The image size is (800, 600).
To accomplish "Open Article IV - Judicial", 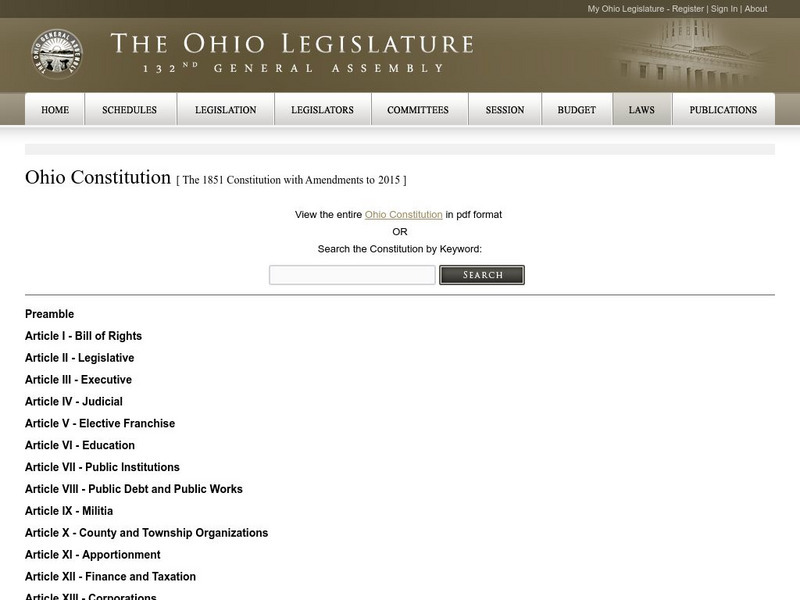I will 74,402.
